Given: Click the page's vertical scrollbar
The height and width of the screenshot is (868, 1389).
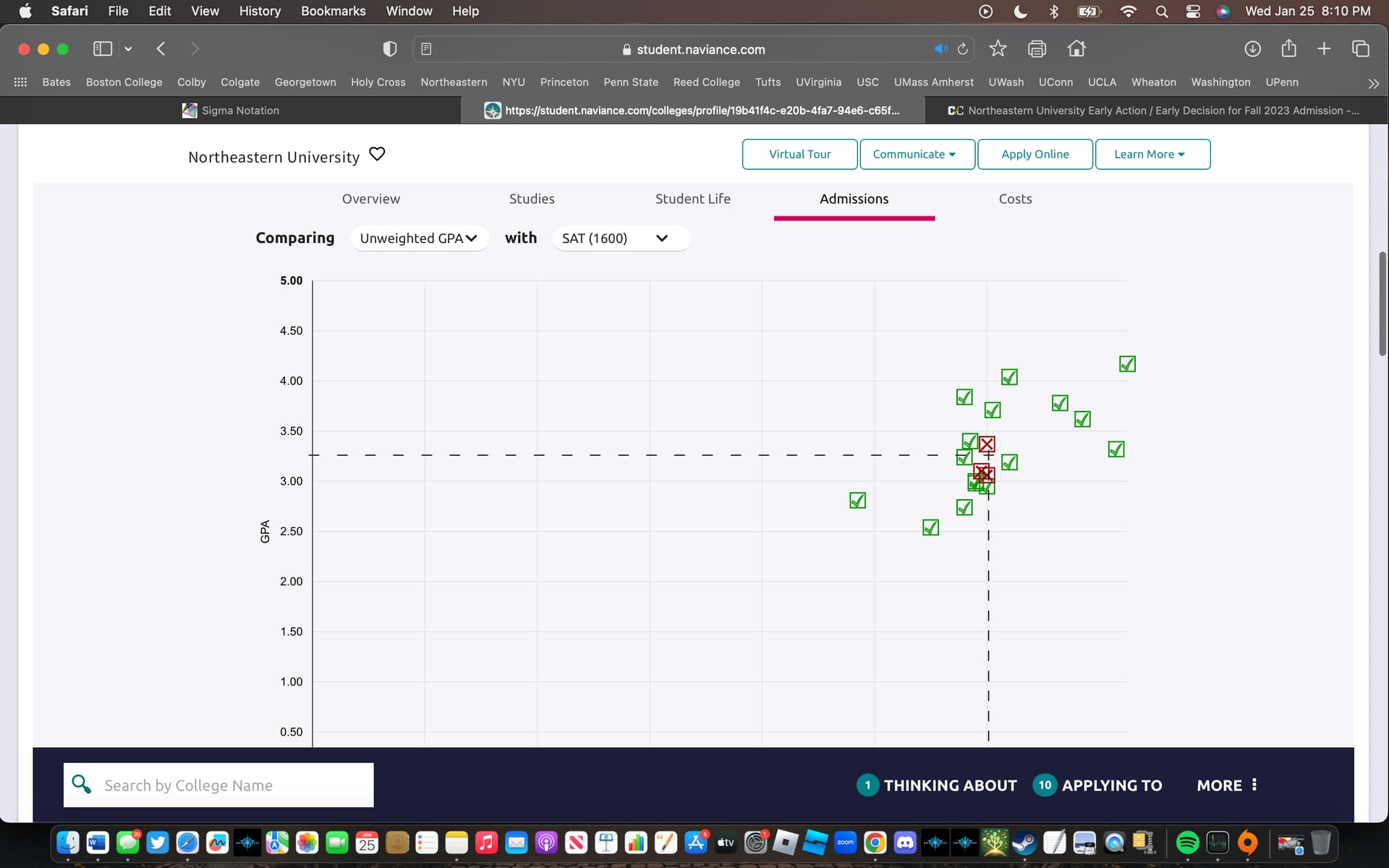Looking at the screenshot, I should pyautogui.click(x=1382, y=304).
